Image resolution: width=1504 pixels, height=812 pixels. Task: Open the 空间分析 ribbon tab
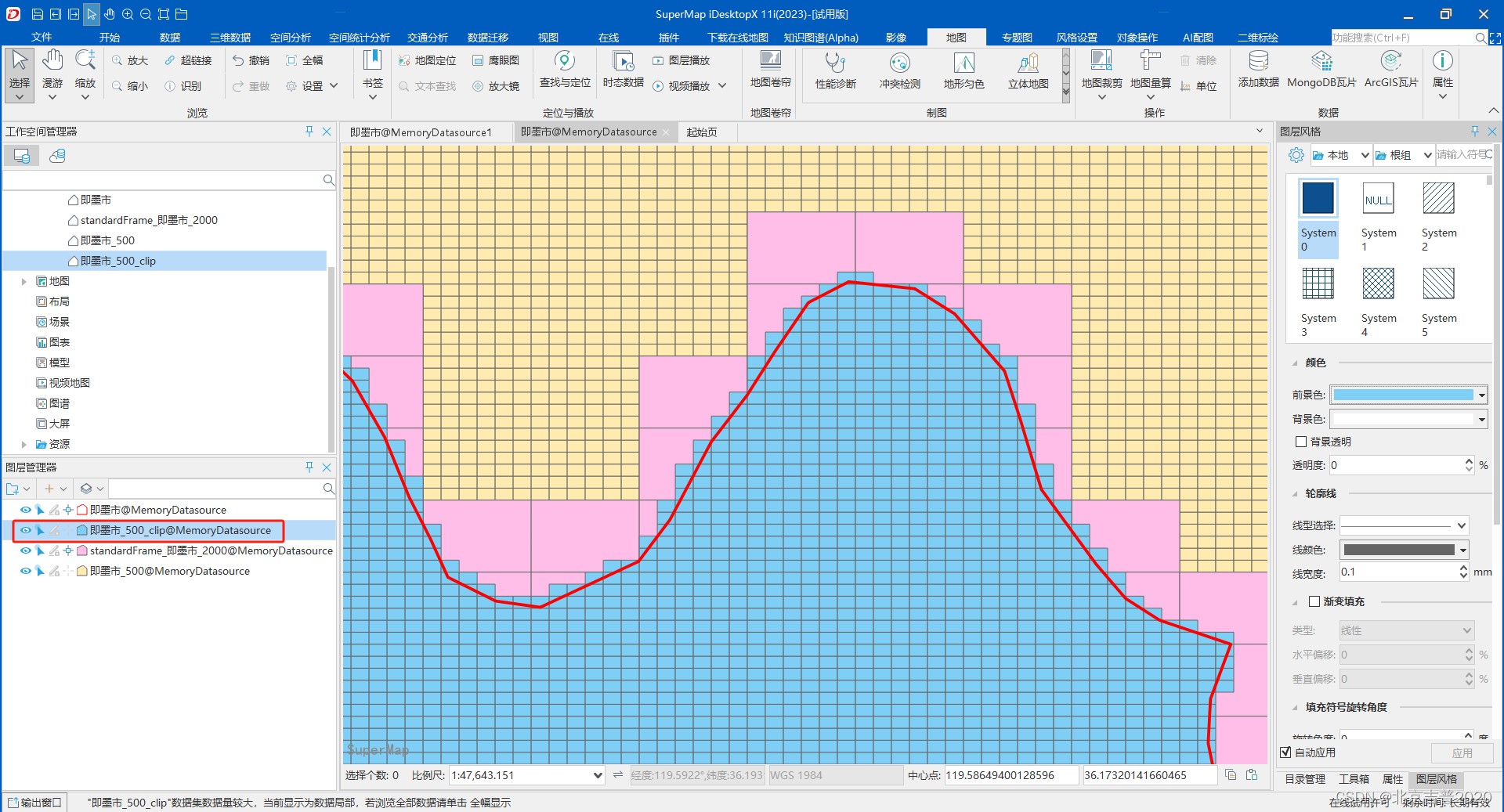[290, 38]
